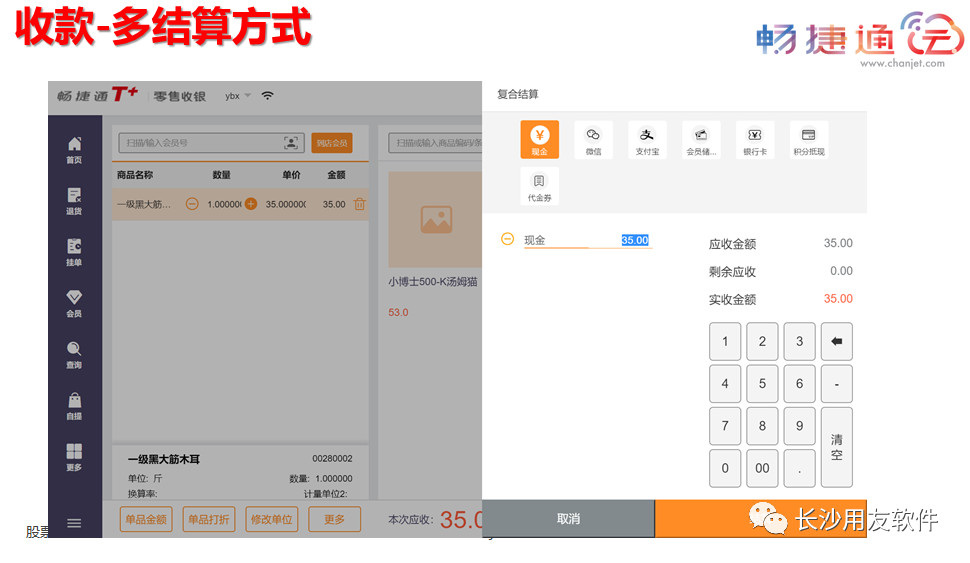The height and width of the screenshot is (563, 970).
Task: Tap the 清空 clear key
Action: [836, 447]
